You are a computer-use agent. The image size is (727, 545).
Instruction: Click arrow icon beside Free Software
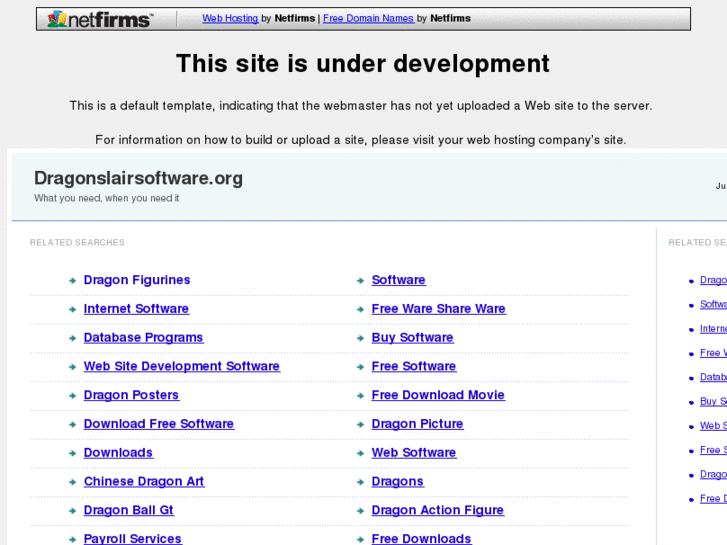(360, 367)
